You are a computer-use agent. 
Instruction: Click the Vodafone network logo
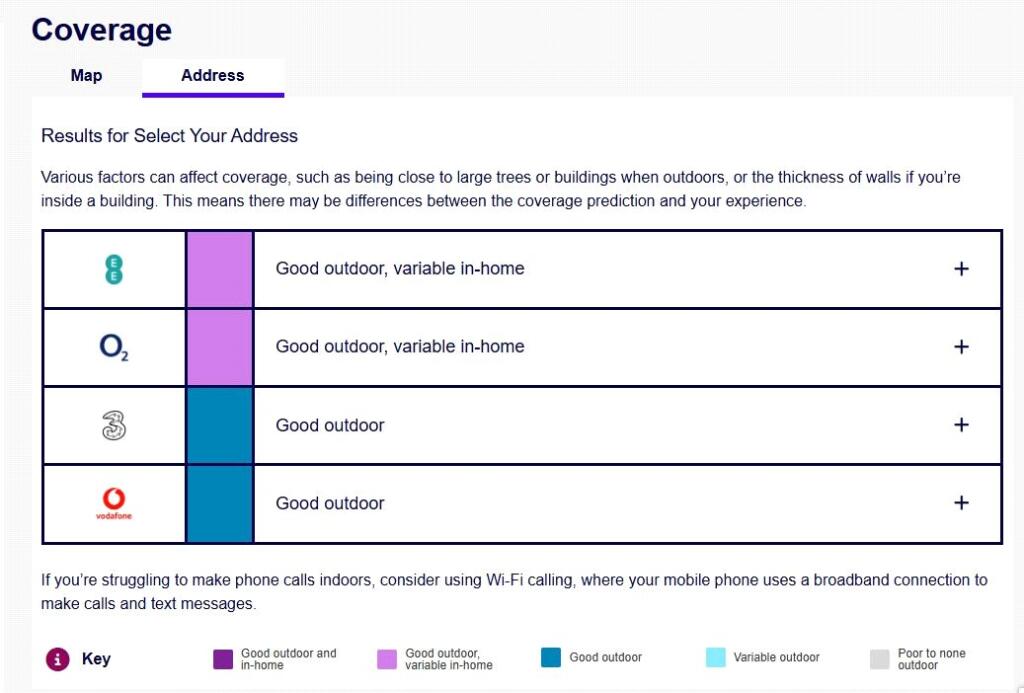click(114, 503)
